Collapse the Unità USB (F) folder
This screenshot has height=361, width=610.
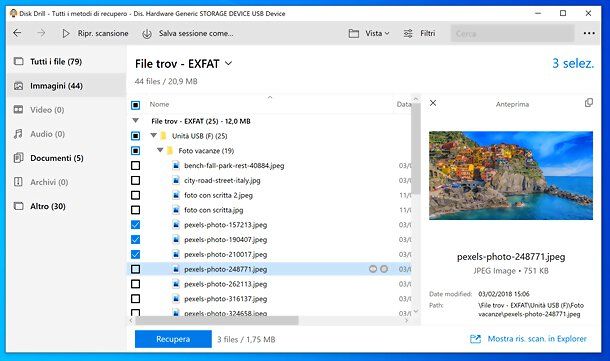154,135
